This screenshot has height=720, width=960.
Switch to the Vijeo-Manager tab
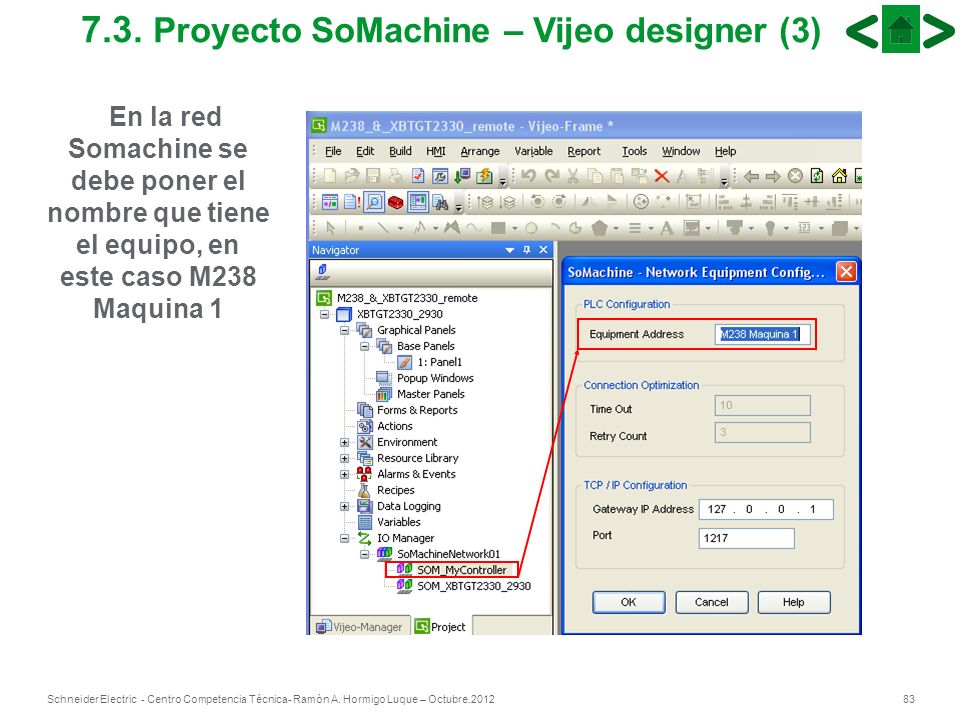[x=359, y=627]
